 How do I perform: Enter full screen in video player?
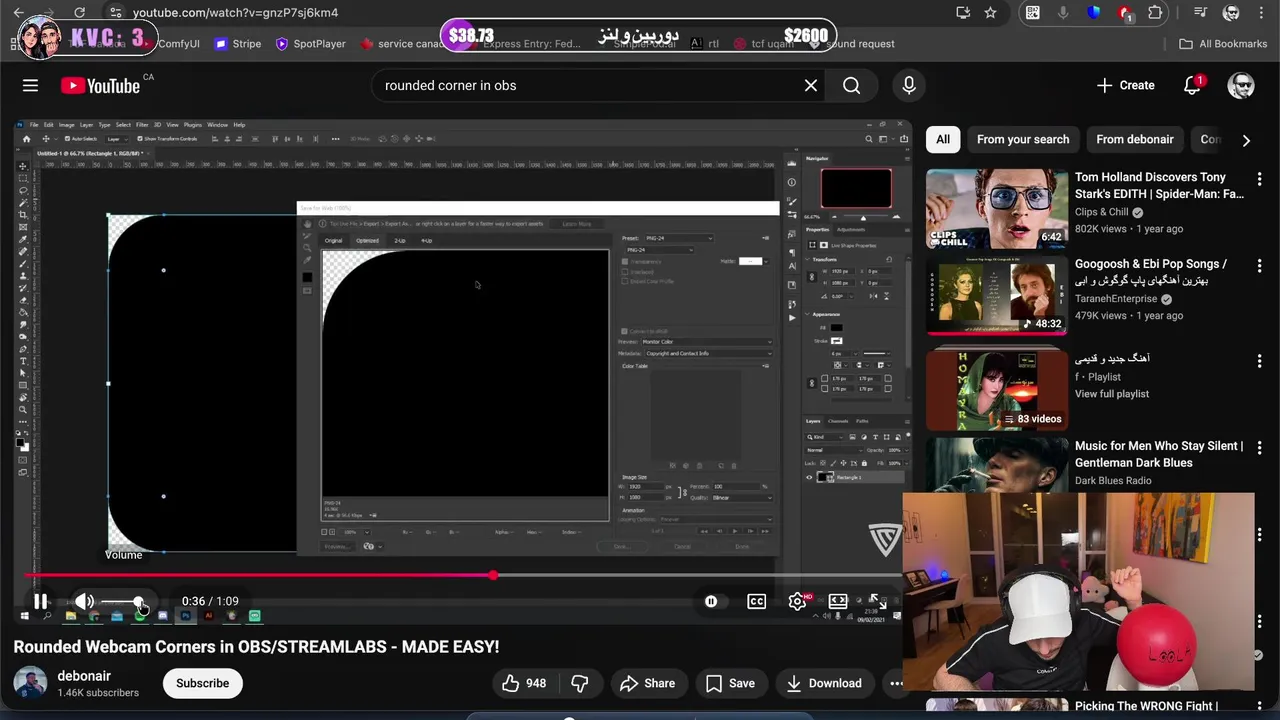876,601
